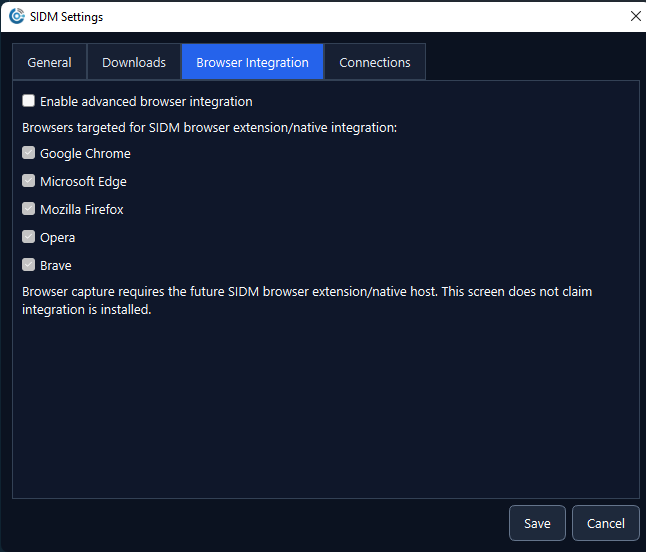646x552 pixels.
Task: Click the 'Browser capture requires' note text
Action: [x=307, y=300]
